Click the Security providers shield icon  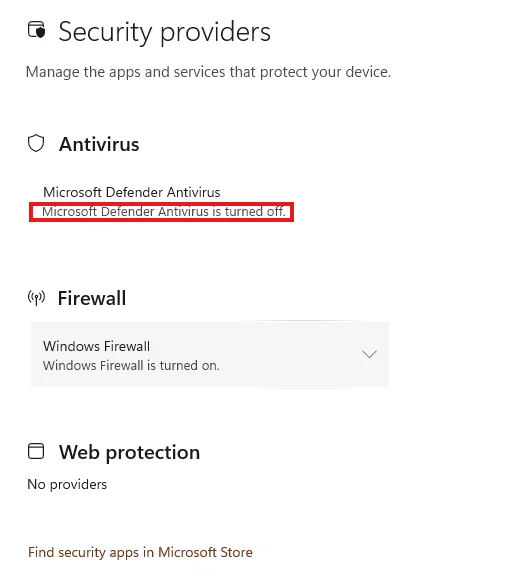(36, 30)
